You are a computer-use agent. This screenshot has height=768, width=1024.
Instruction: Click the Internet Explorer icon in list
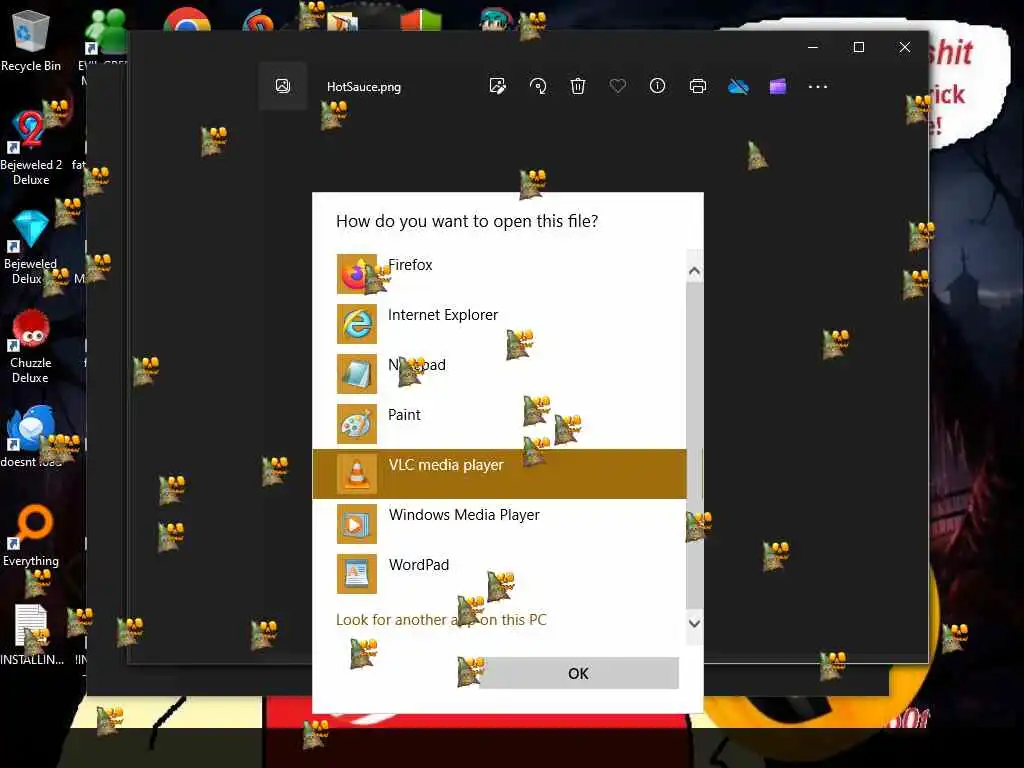click(x=357, y=324)
